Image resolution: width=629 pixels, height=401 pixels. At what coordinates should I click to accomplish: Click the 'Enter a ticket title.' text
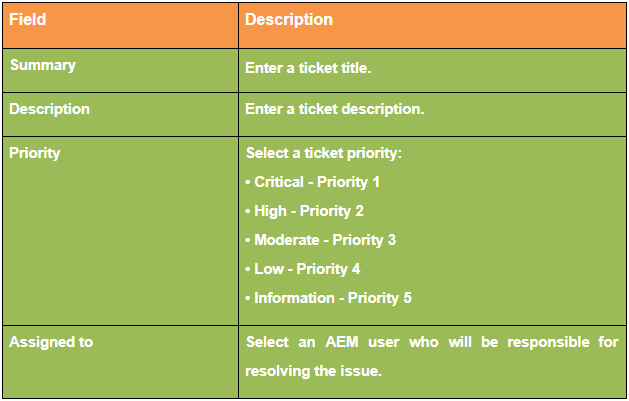(x=308, y=69)
